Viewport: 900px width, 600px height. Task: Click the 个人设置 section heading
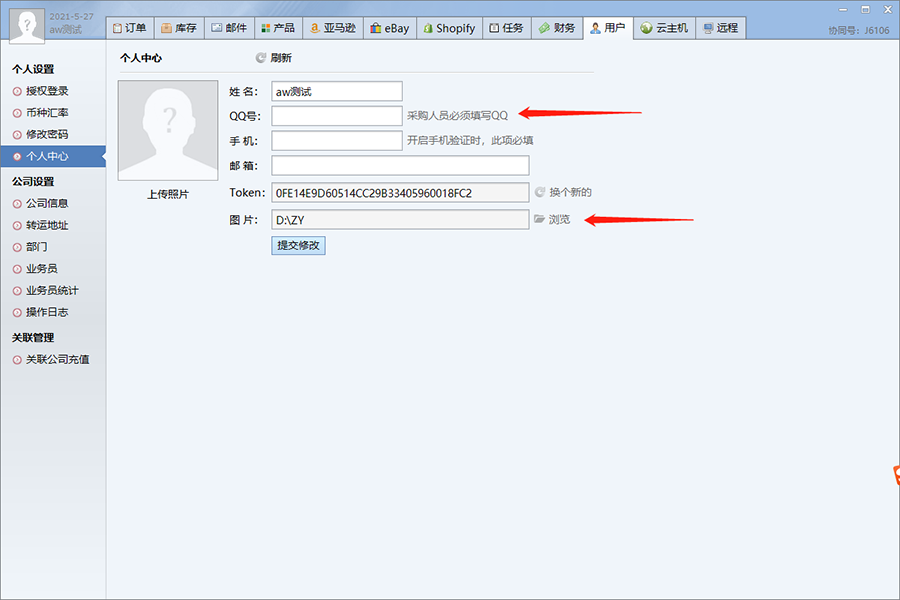33,69
